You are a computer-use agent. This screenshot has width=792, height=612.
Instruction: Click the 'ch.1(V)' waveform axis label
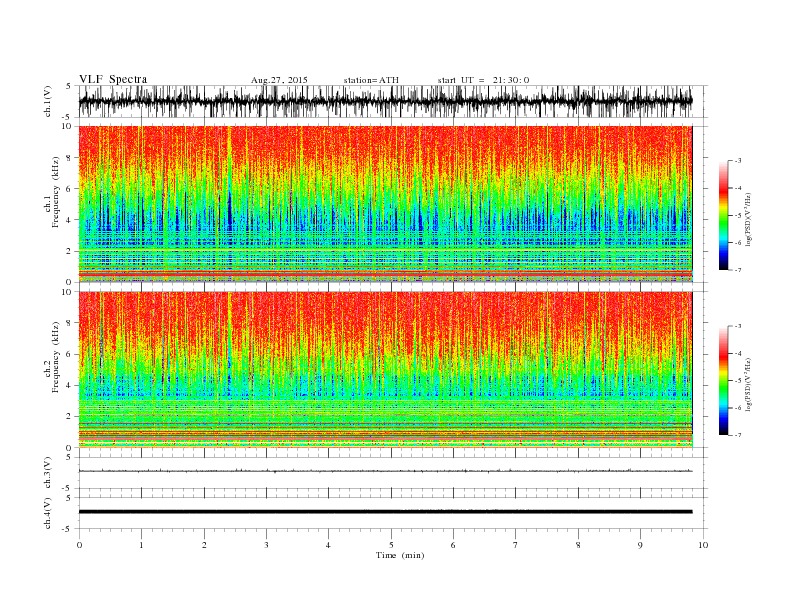(48, 101)
